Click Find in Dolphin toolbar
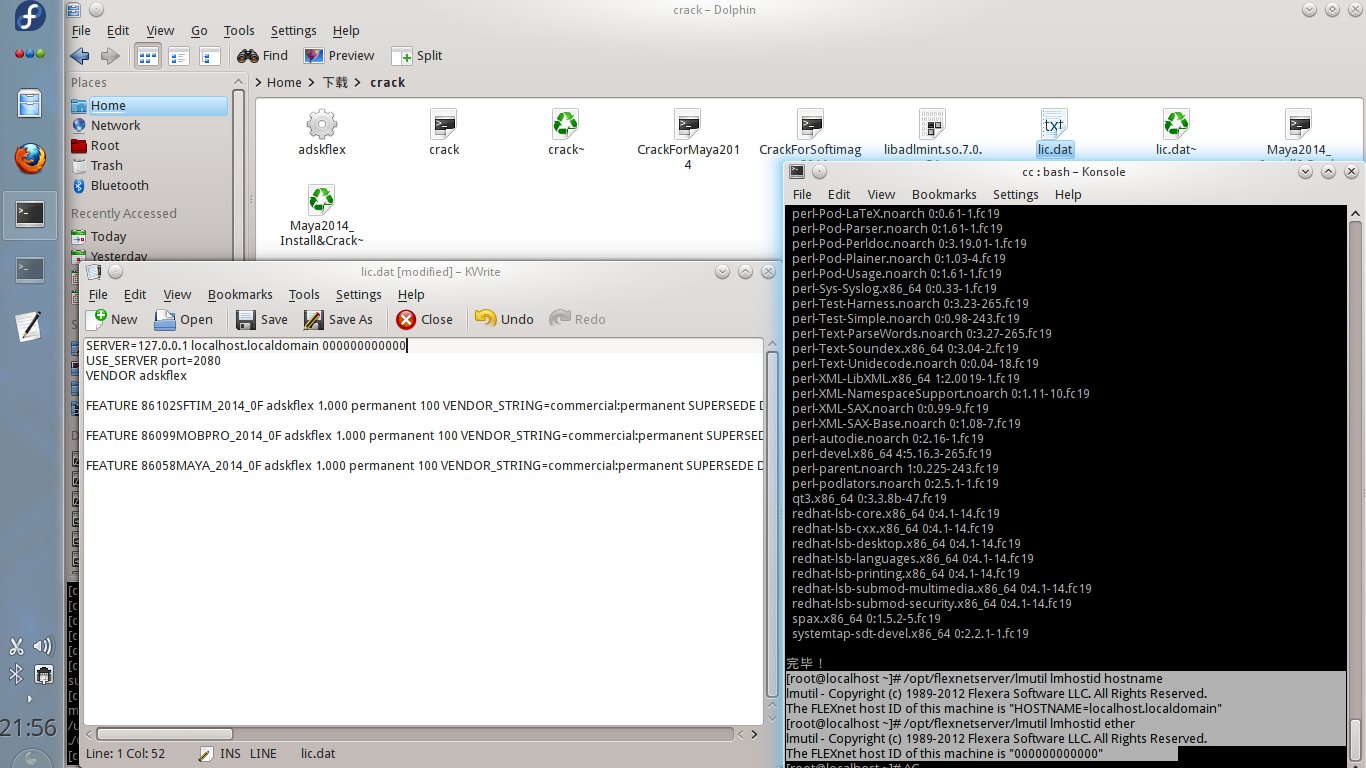This screenshot has width=1366, height=768. (x=262, y=56)
